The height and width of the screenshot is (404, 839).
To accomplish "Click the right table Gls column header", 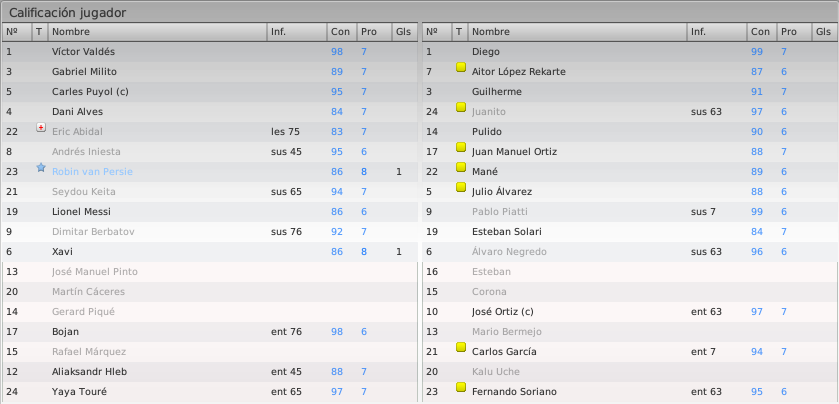I will (x=825, y=32).
